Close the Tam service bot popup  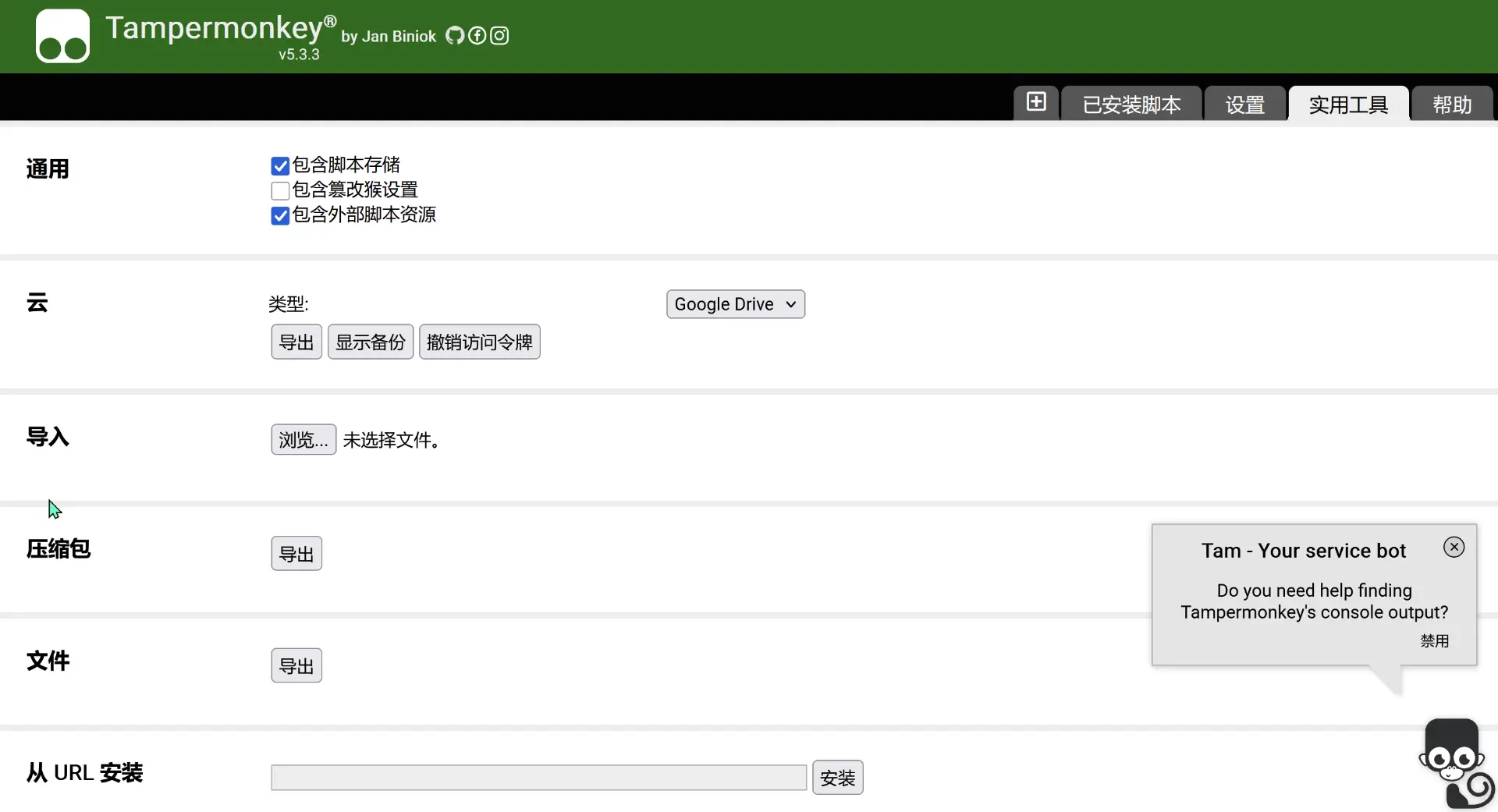point(1454,547)
